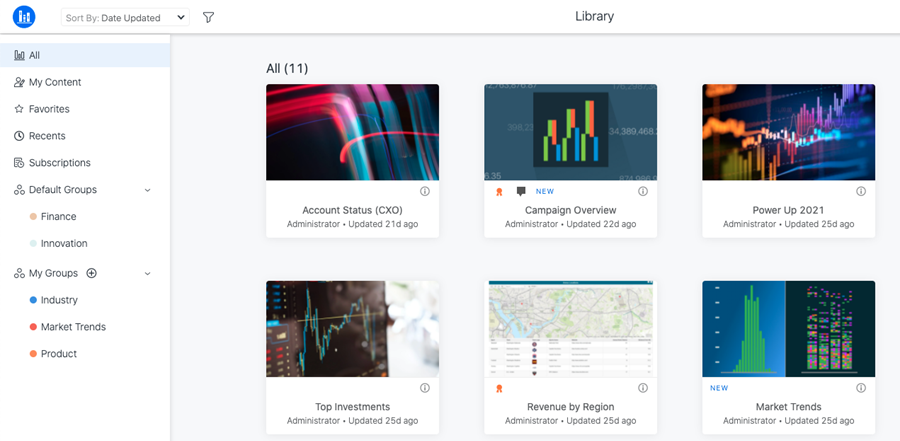Open info for Account Status (CXO)
900x441 pixels.
click(425, 191)
